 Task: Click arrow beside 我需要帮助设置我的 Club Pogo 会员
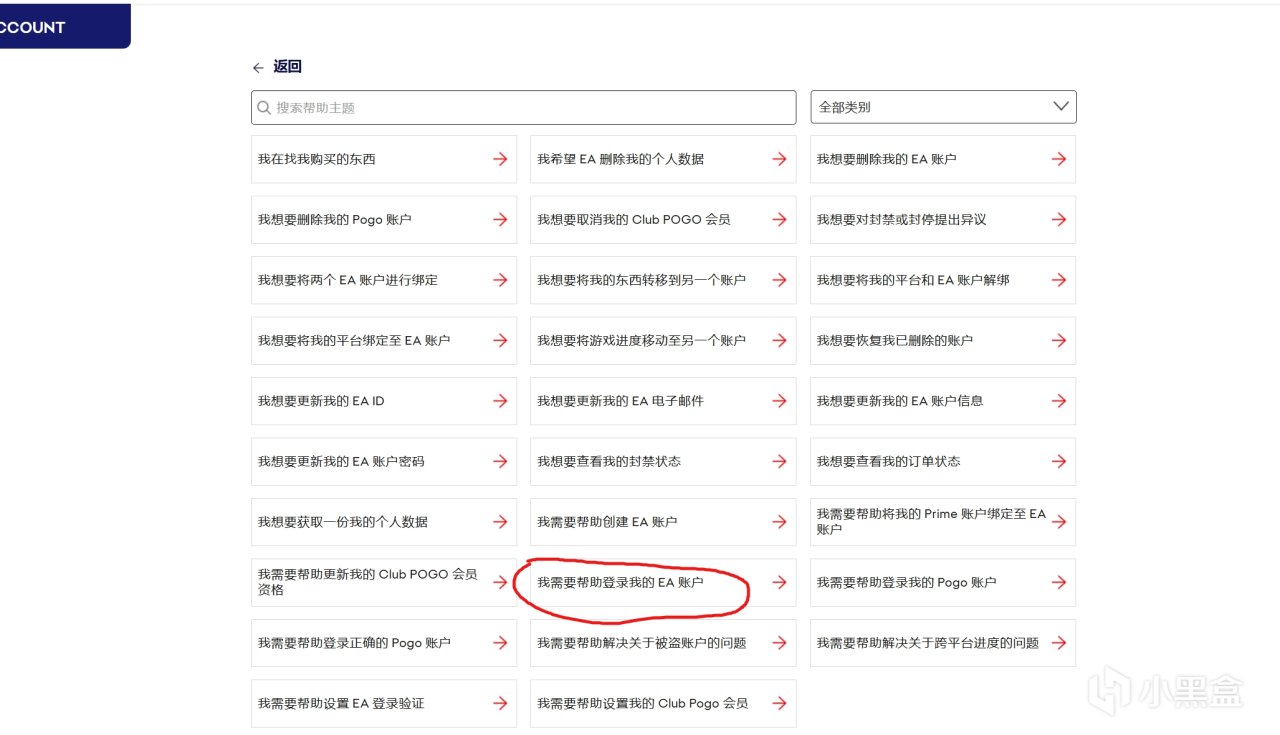click(779, 704)
